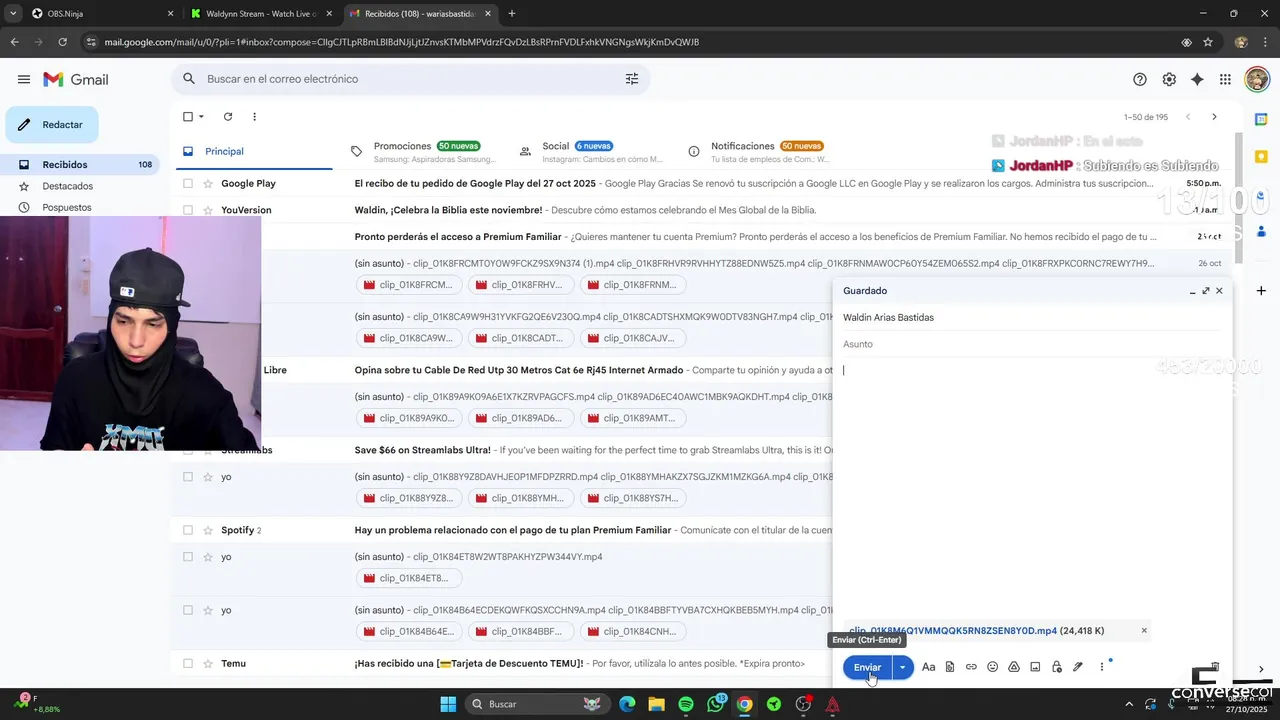The image size is (1280, 720).
Task: Open OBS Studio from the taskbar
Action: point(803,704)
